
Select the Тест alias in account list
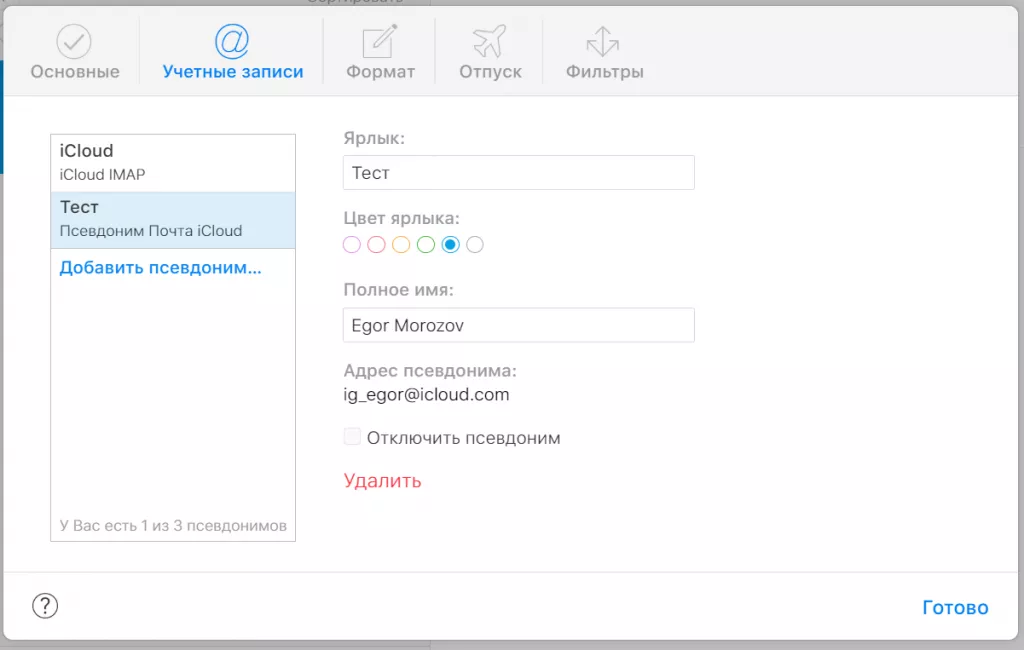pos(173,219)
